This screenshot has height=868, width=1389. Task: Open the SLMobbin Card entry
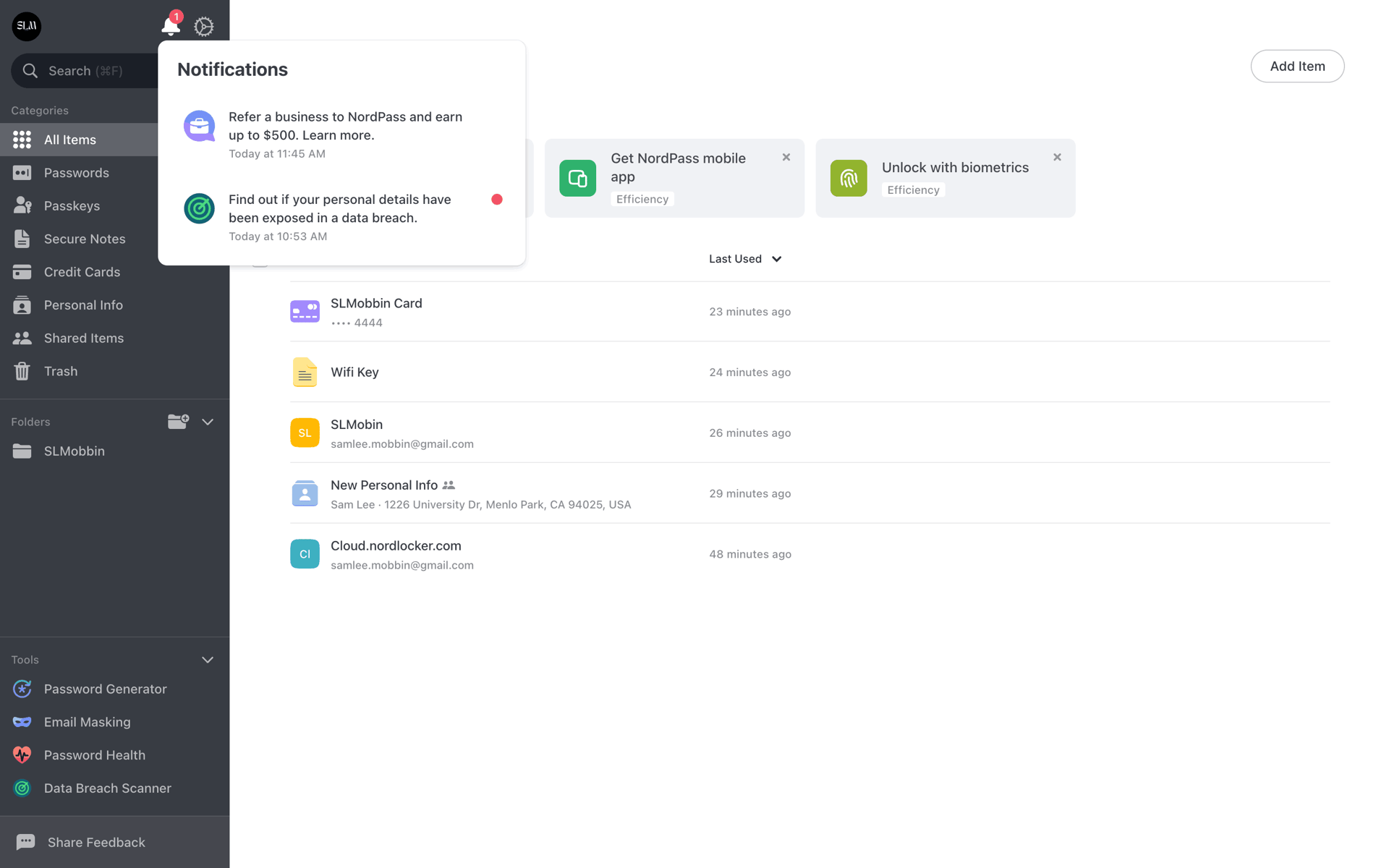tap(810, 312)
